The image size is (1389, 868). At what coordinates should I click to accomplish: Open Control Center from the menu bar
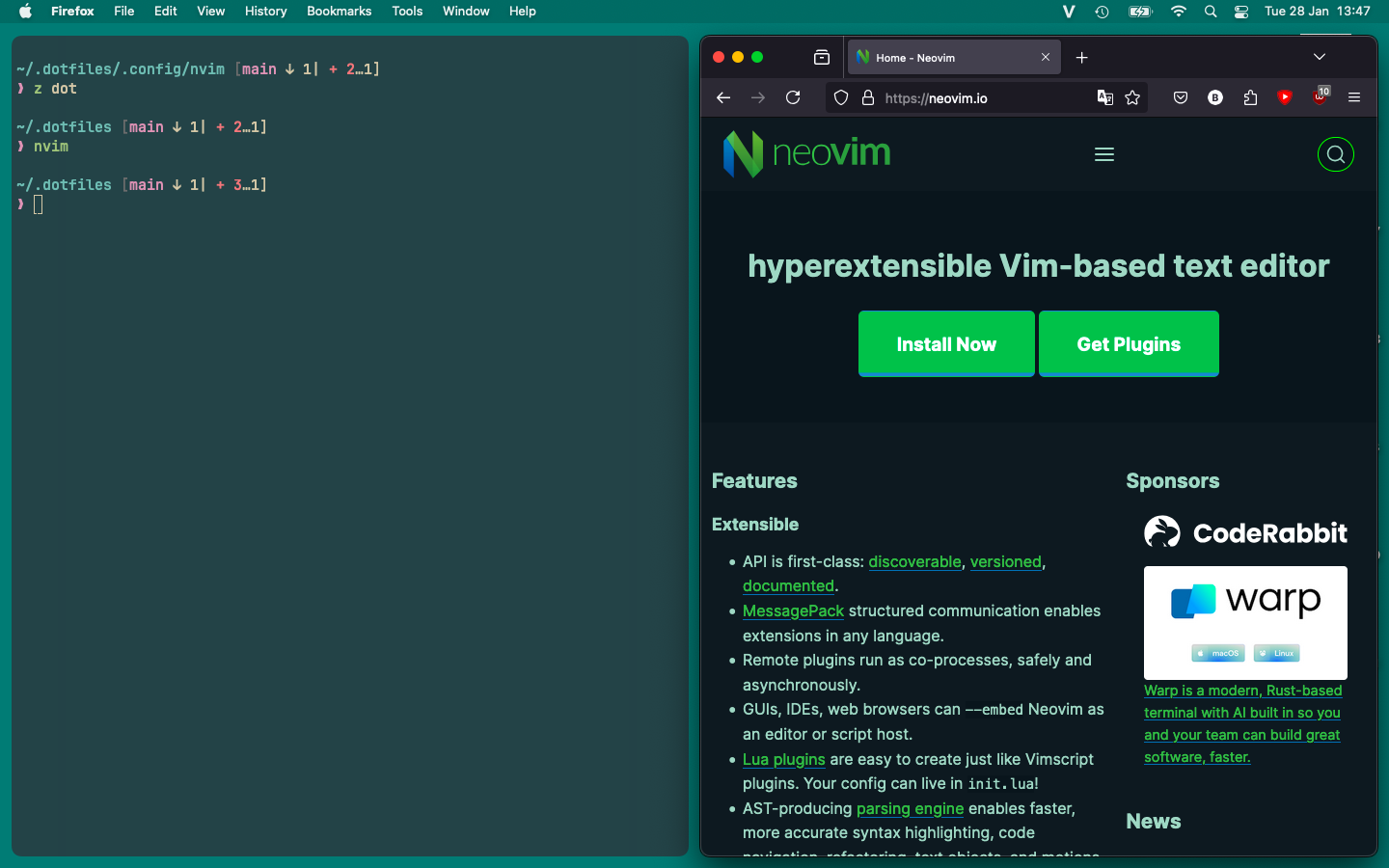[x=1241, y=12]
